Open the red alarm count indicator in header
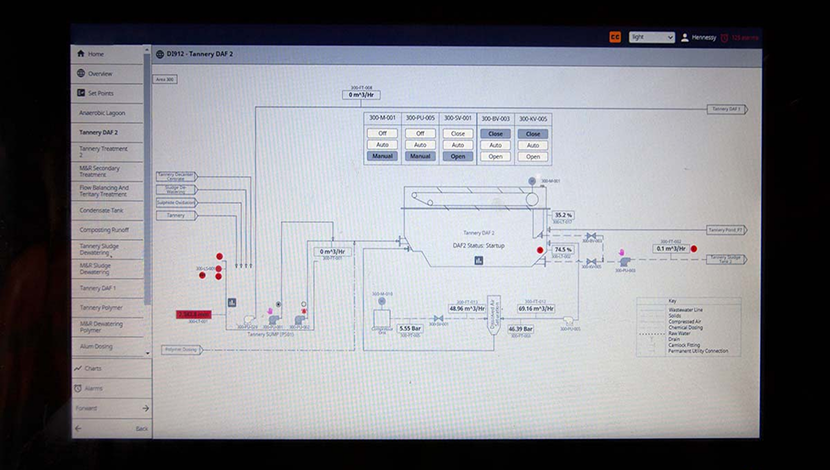Image resolution: width=830 pixels, height=470 pixels. coord(741,38)
